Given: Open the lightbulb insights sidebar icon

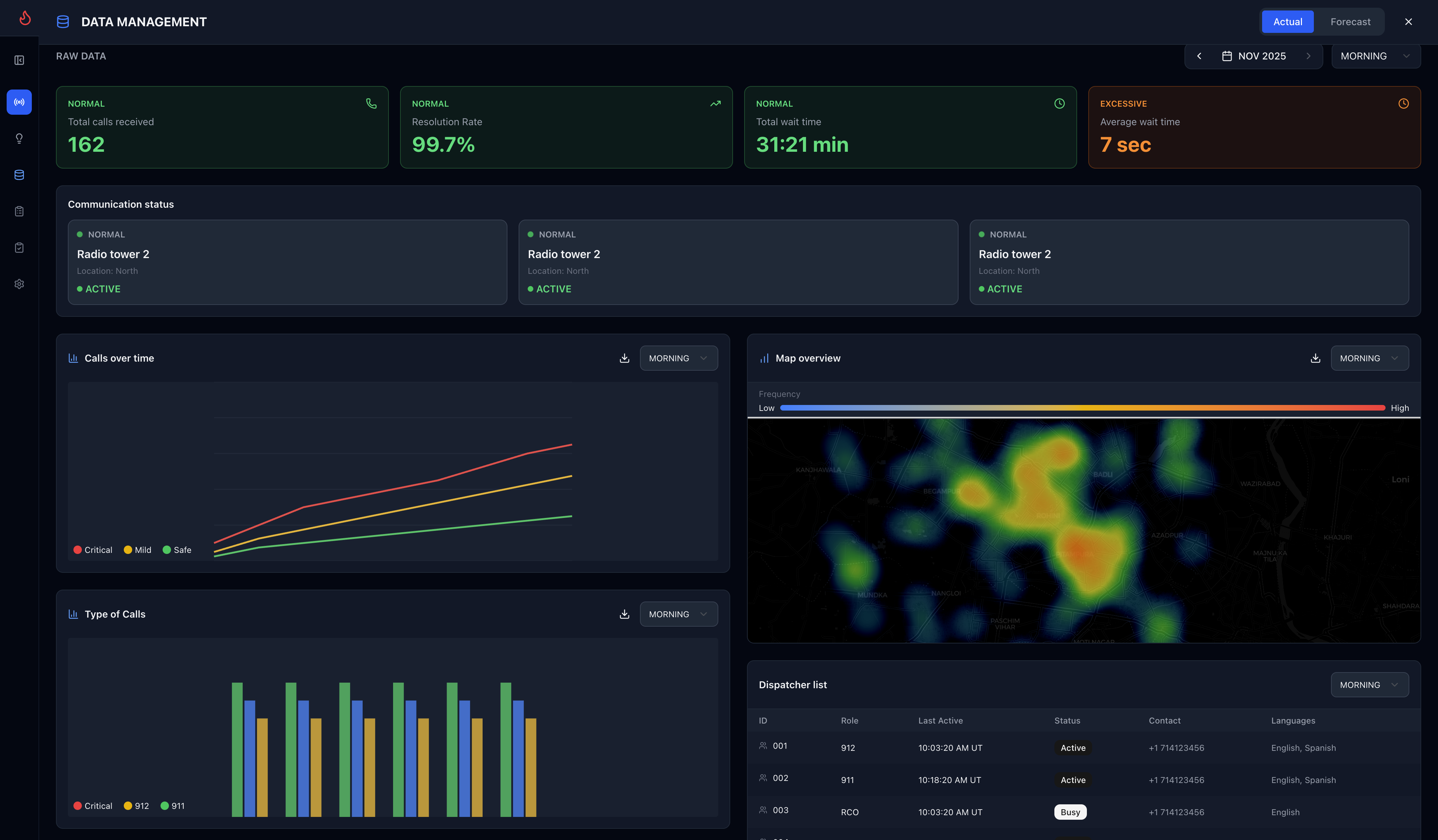Looking at the screenshot, I should 19,139.
